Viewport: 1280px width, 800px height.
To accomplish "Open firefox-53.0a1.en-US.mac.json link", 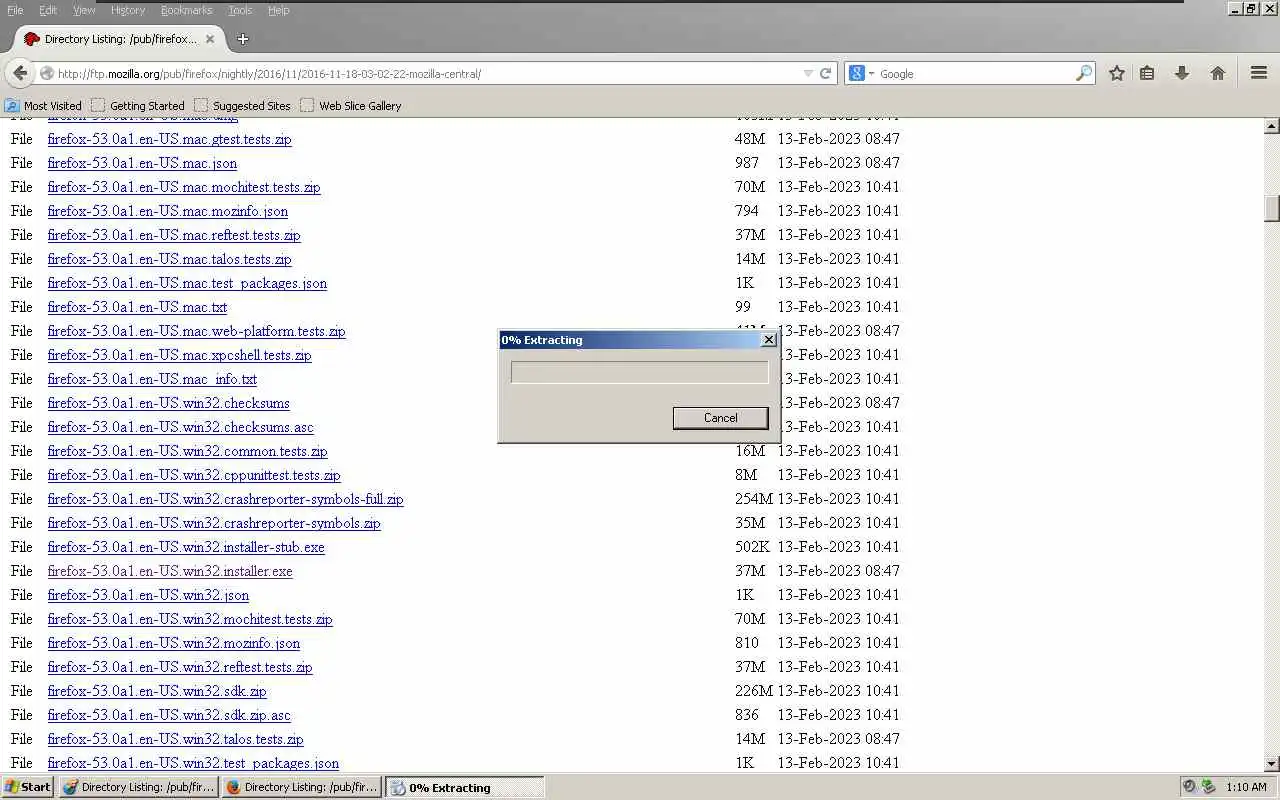I will click(x=142, y=163).
